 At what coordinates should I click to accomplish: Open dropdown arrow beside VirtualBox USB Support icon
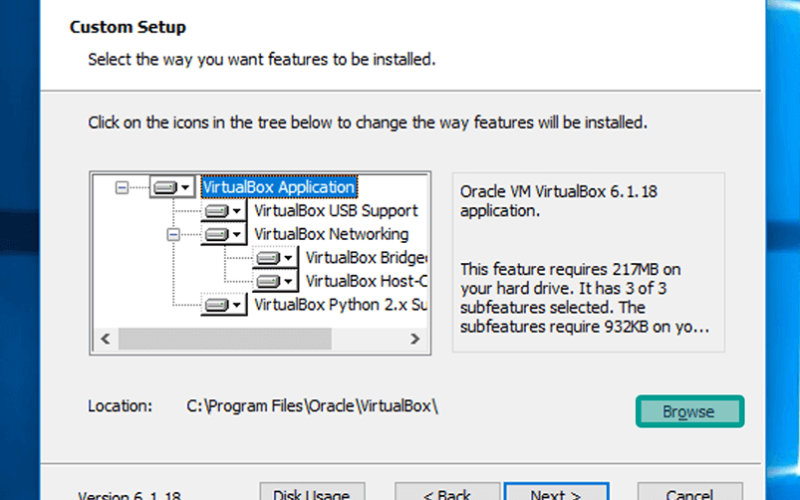(x=237, y=211)
